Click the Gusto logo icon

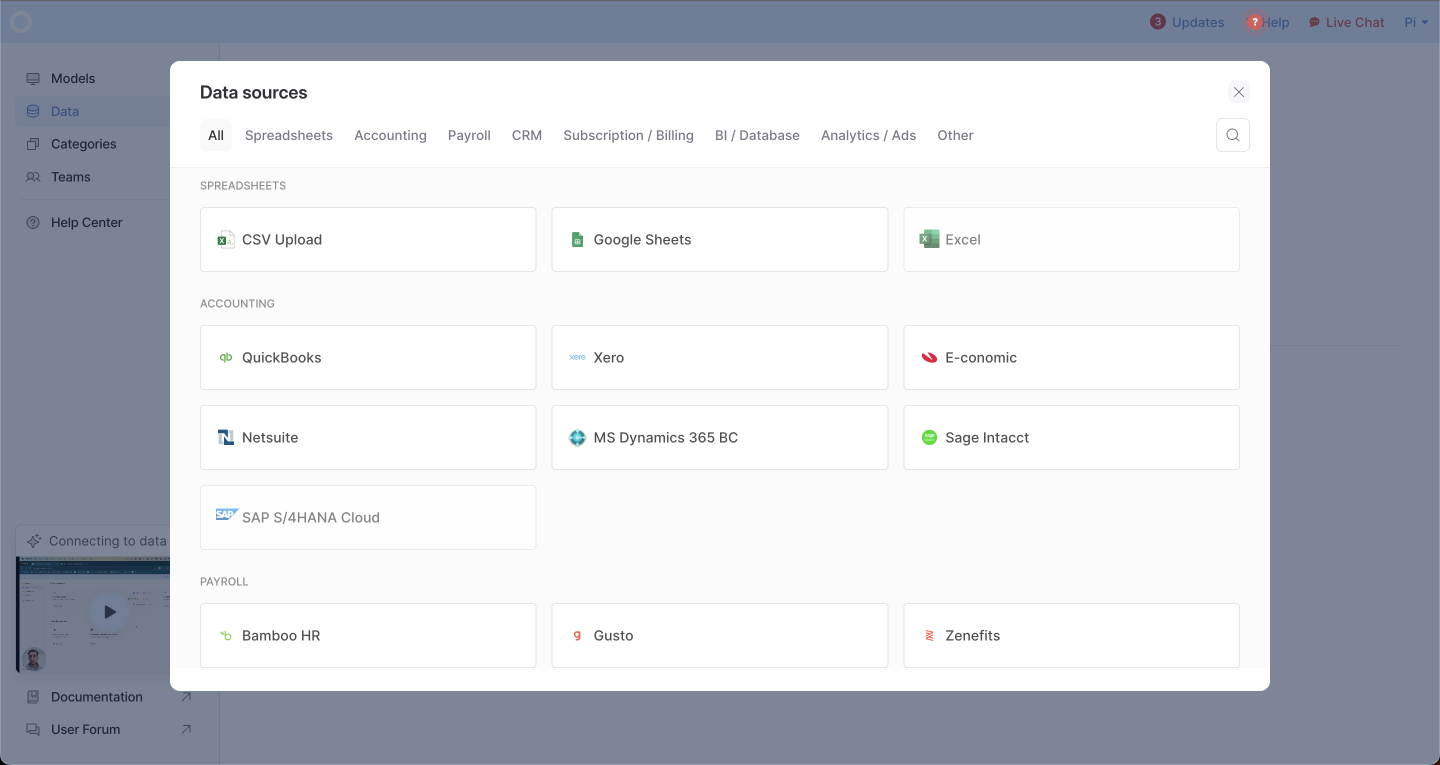pos(577,636)
